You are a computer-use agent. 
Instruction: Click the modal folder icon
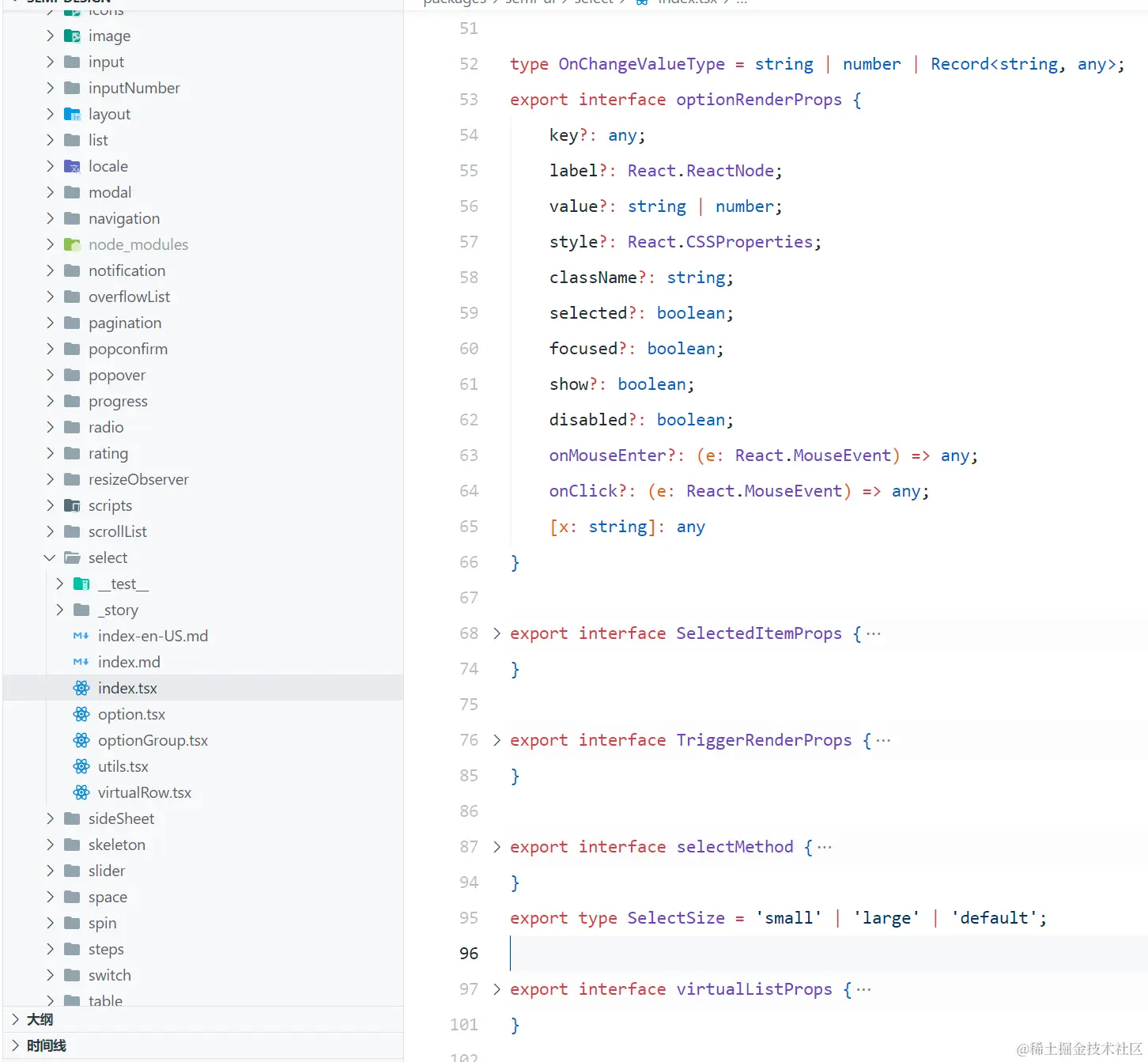tap(72, 192)
